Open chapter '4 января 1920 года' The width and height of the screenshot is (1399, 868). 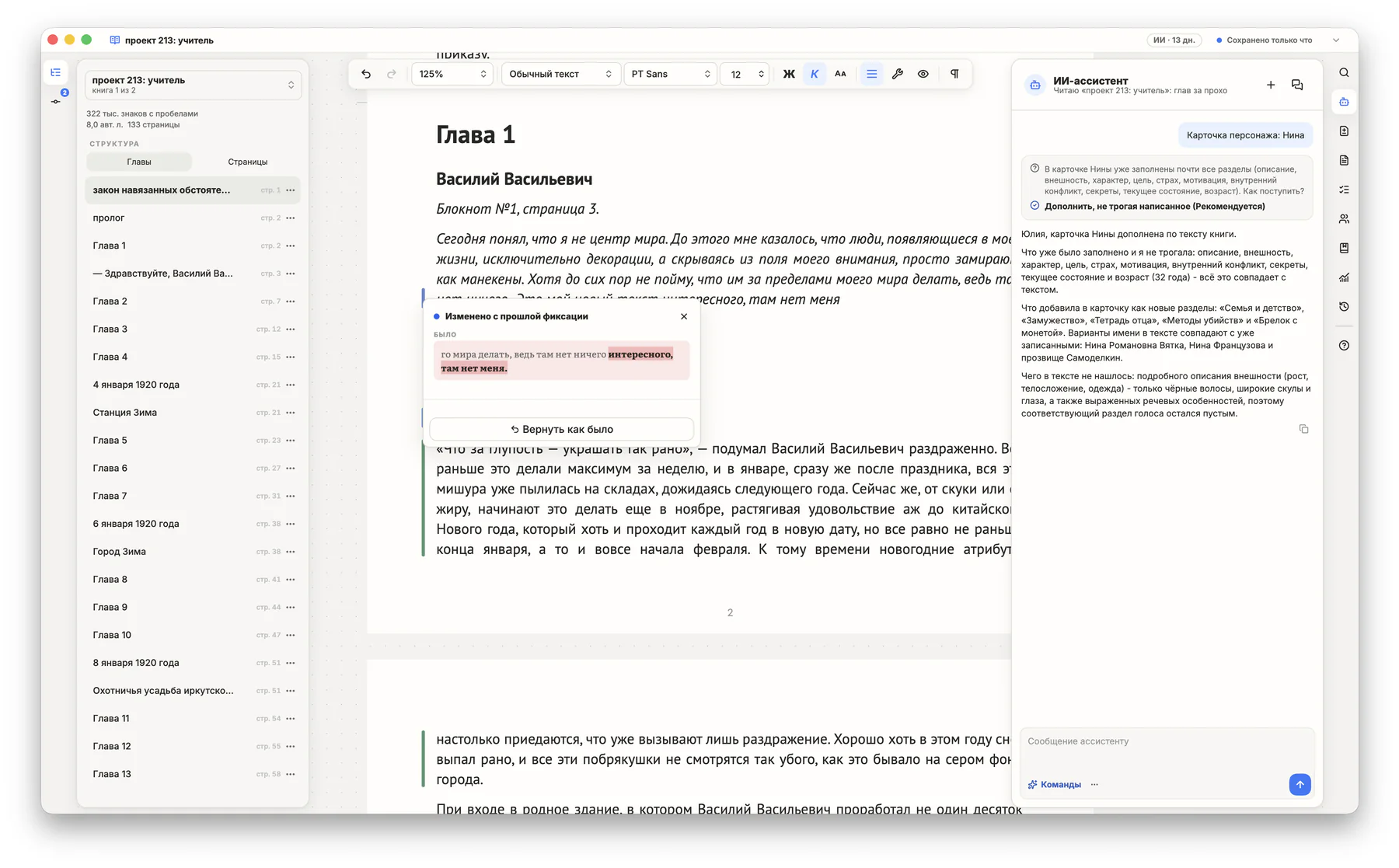coord(193,385)
